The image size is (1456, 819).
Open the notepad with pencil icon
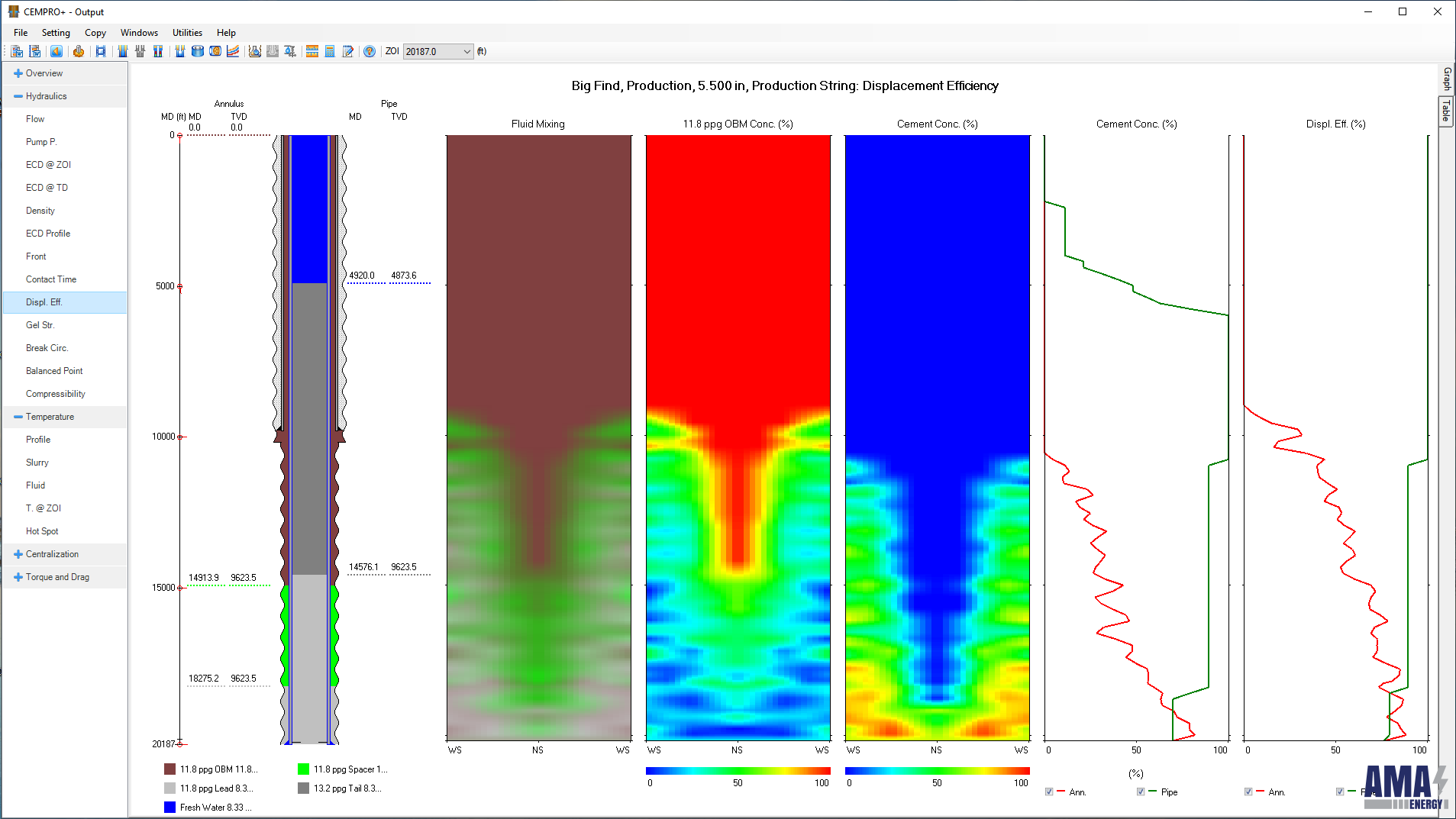point(348,51)
